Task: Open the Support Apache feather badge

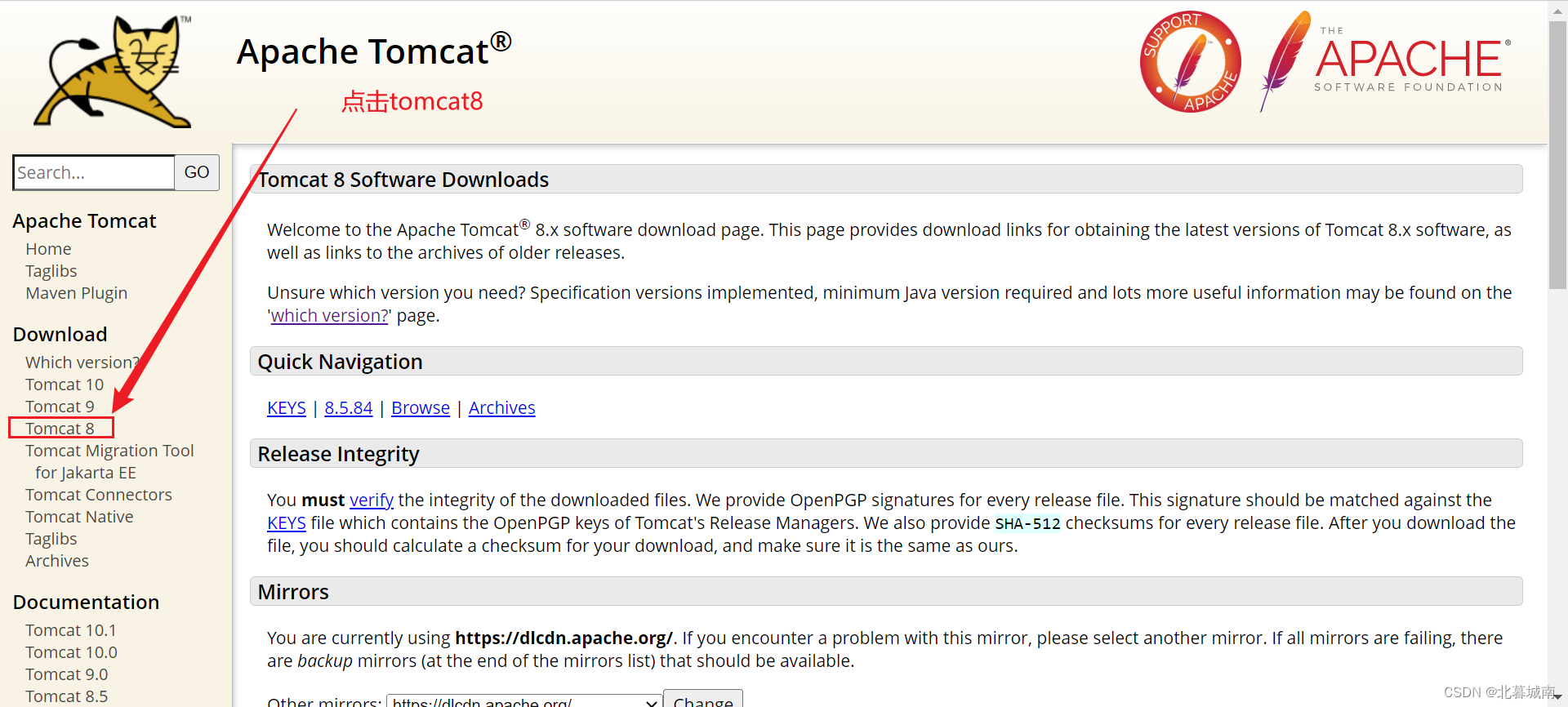Action: 1190,61
